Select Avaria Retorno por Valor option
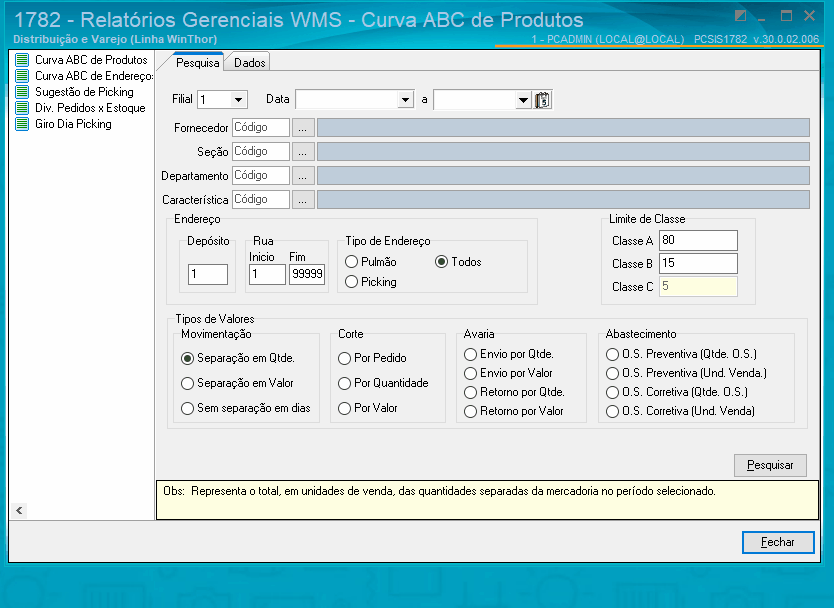 pos(470,412)
